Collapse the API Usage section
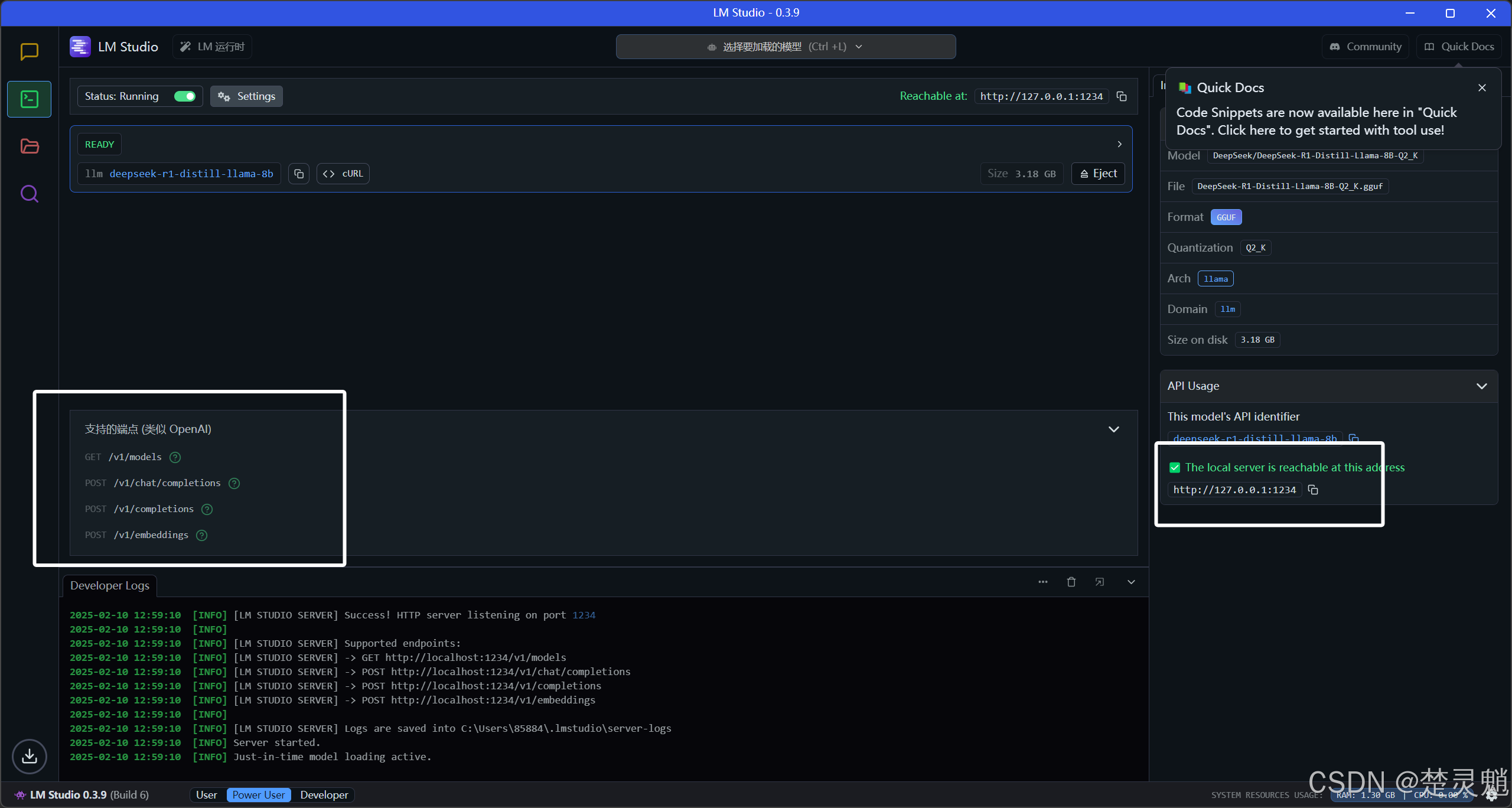This screenshot has width=1512, height=808. (1481, 386)
